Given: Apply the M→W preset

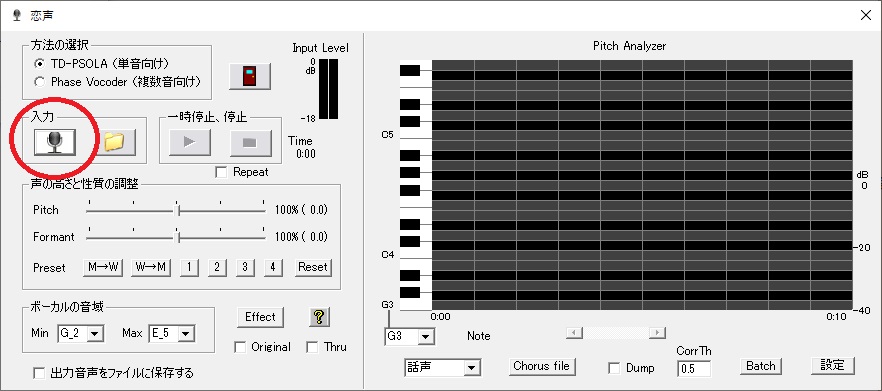Looking at the screenshot, I should 103,267.
